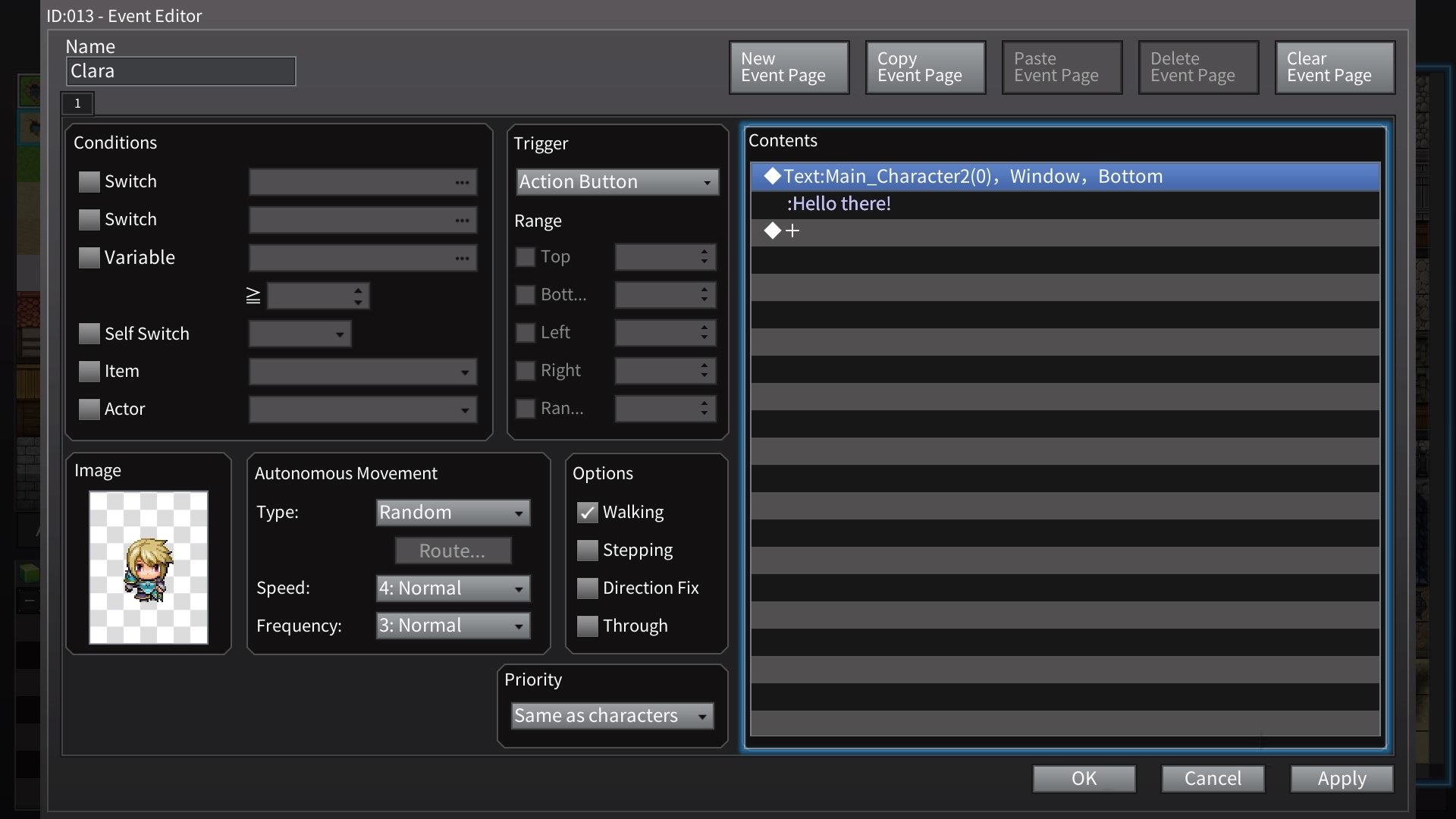Screen dimensions: 1456x819
Task: Change Speed using the 4: Normal dropdown
Action: (x=452, y=588)
